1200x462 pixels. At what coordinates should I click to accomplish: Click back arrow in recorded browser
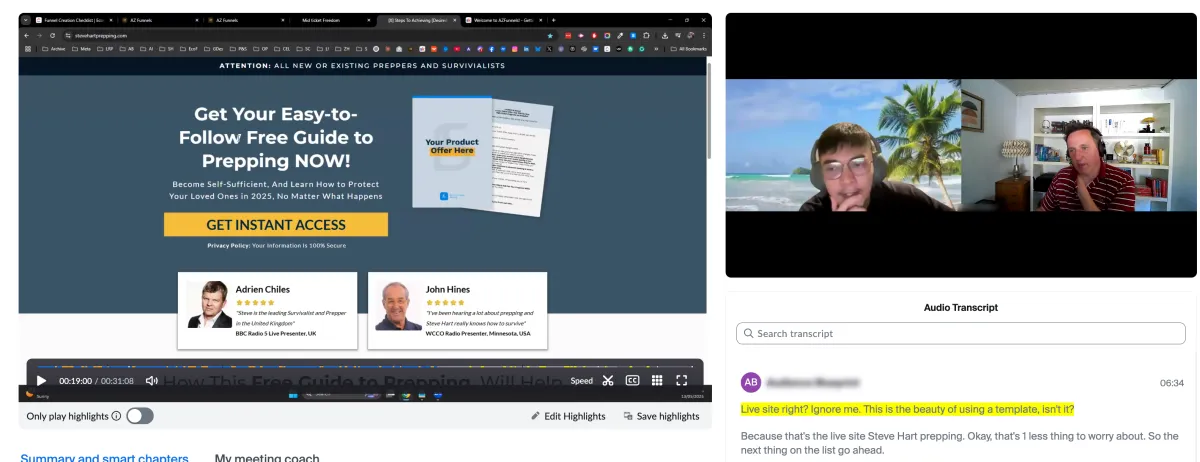point(27,35)
